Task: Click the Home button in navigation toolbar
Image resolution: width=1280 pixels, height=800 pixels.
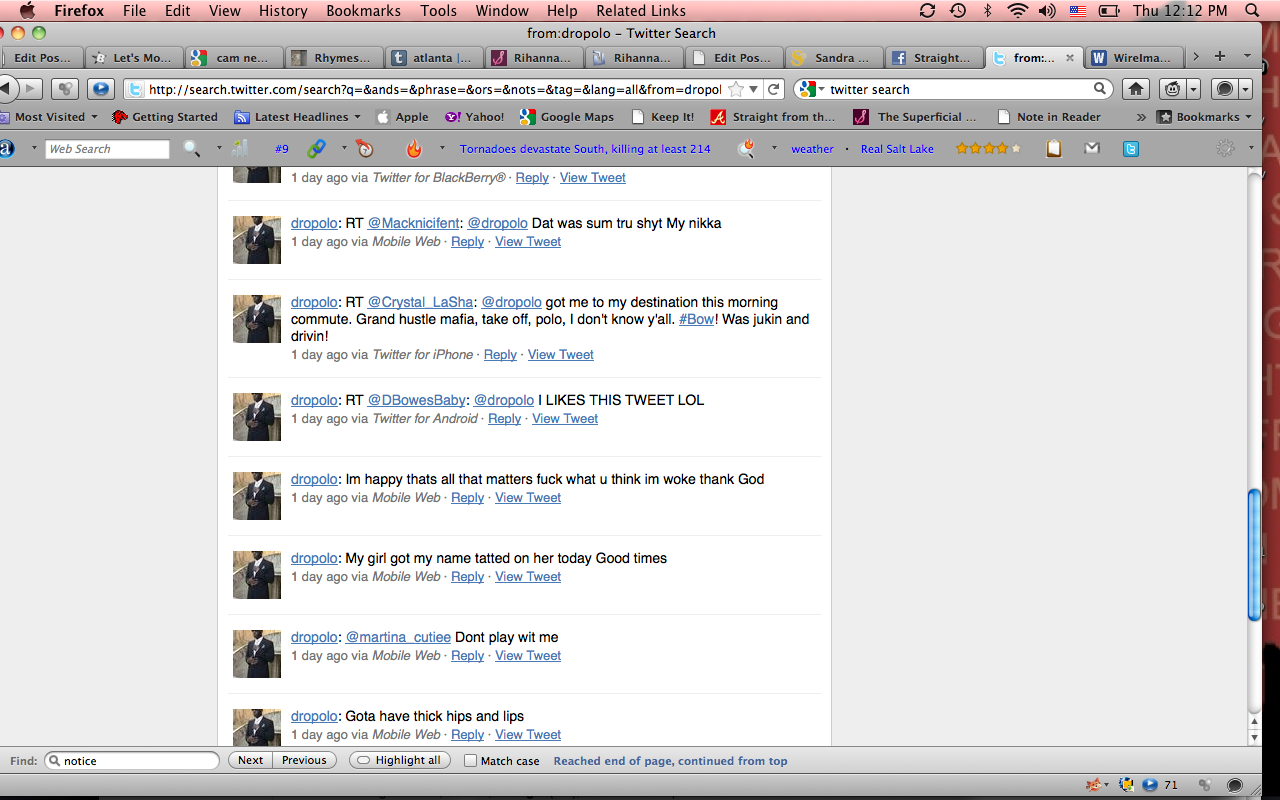Action: (1136, 89)
